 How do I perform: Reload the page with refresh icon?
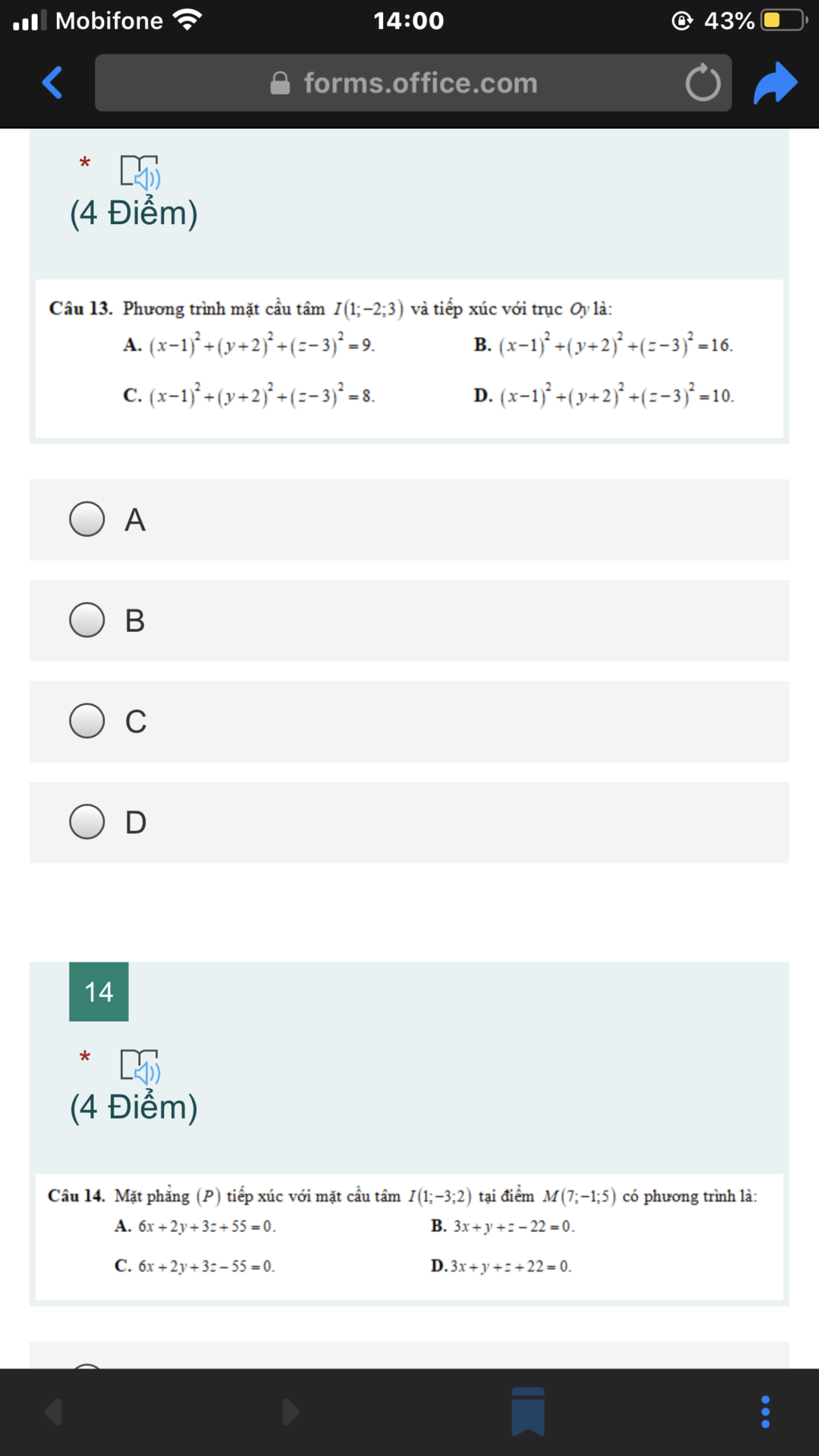(703, 82)
